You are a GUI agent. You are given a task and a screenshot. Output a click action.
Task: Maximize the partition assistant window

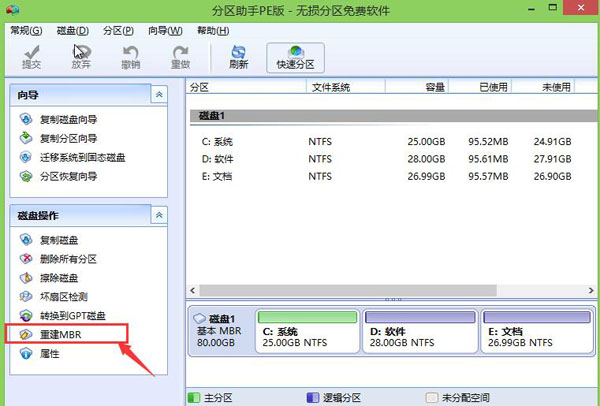pyautogui.click(x=553, y=8)
